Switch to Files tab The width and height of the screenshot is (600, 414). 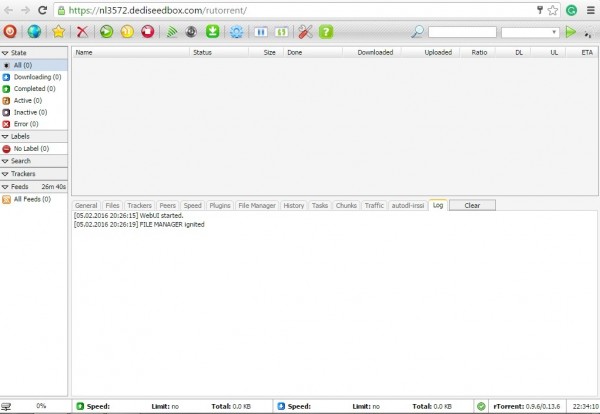[112, 205]
